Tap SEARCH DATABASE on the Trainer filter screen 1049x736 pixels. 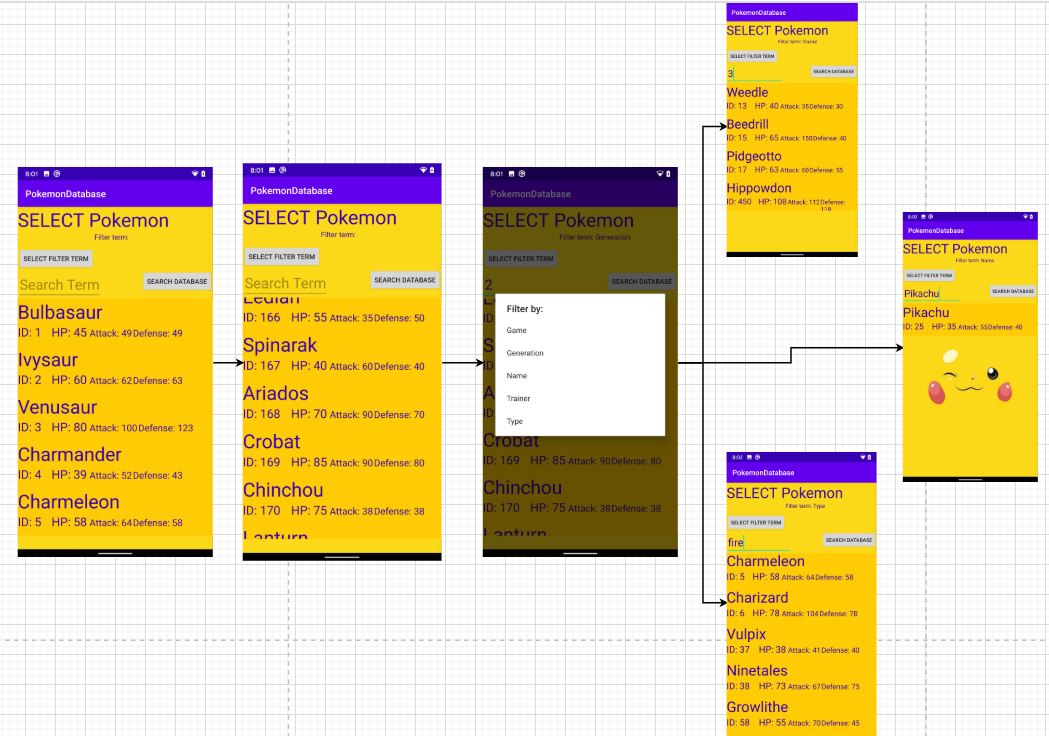click(x=833, y=71)
